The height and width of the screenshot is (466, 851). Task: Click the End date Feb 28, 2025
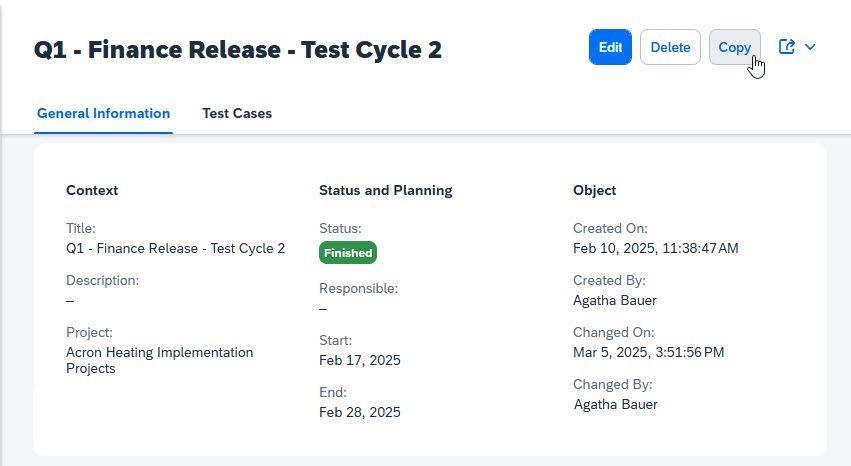coord(360,412)
